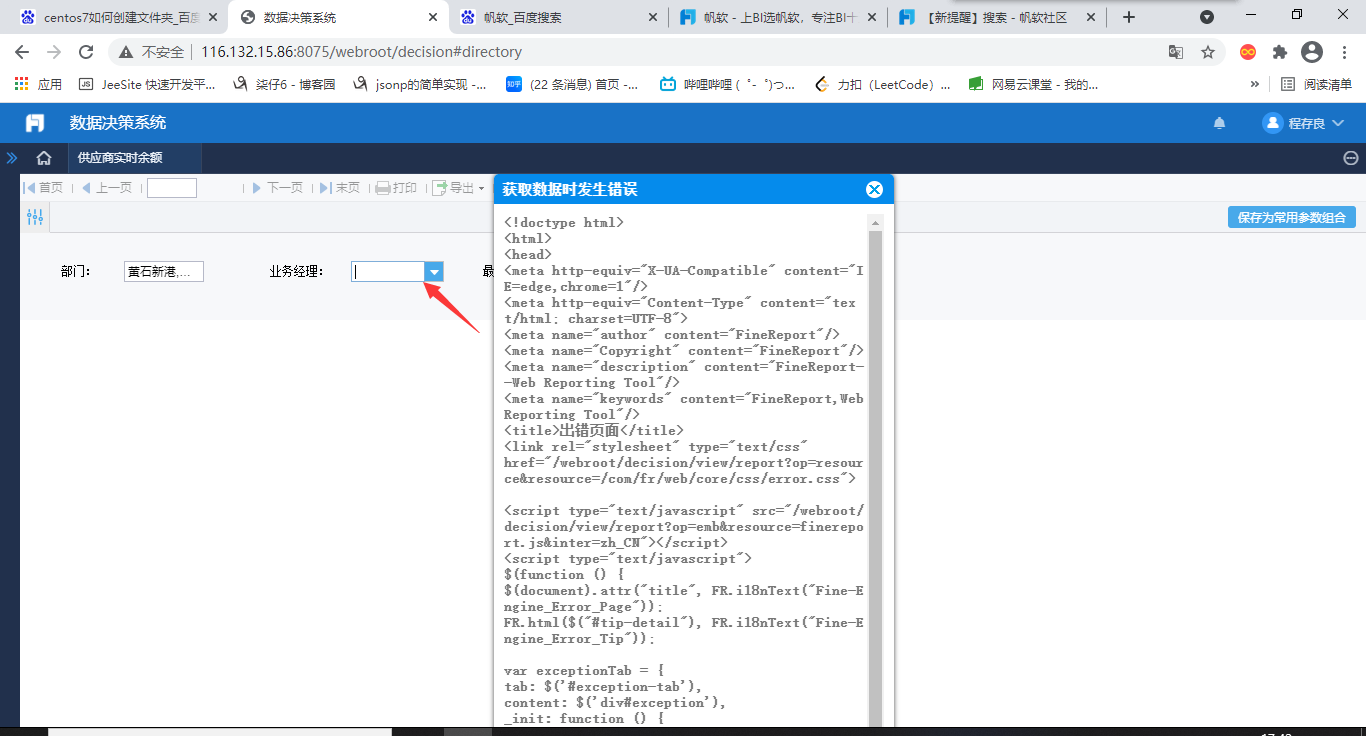The height and width of the screenshot is (736, 1366).
Task: Click 保存为常用参数组合 button
Action: [1292, 217]
